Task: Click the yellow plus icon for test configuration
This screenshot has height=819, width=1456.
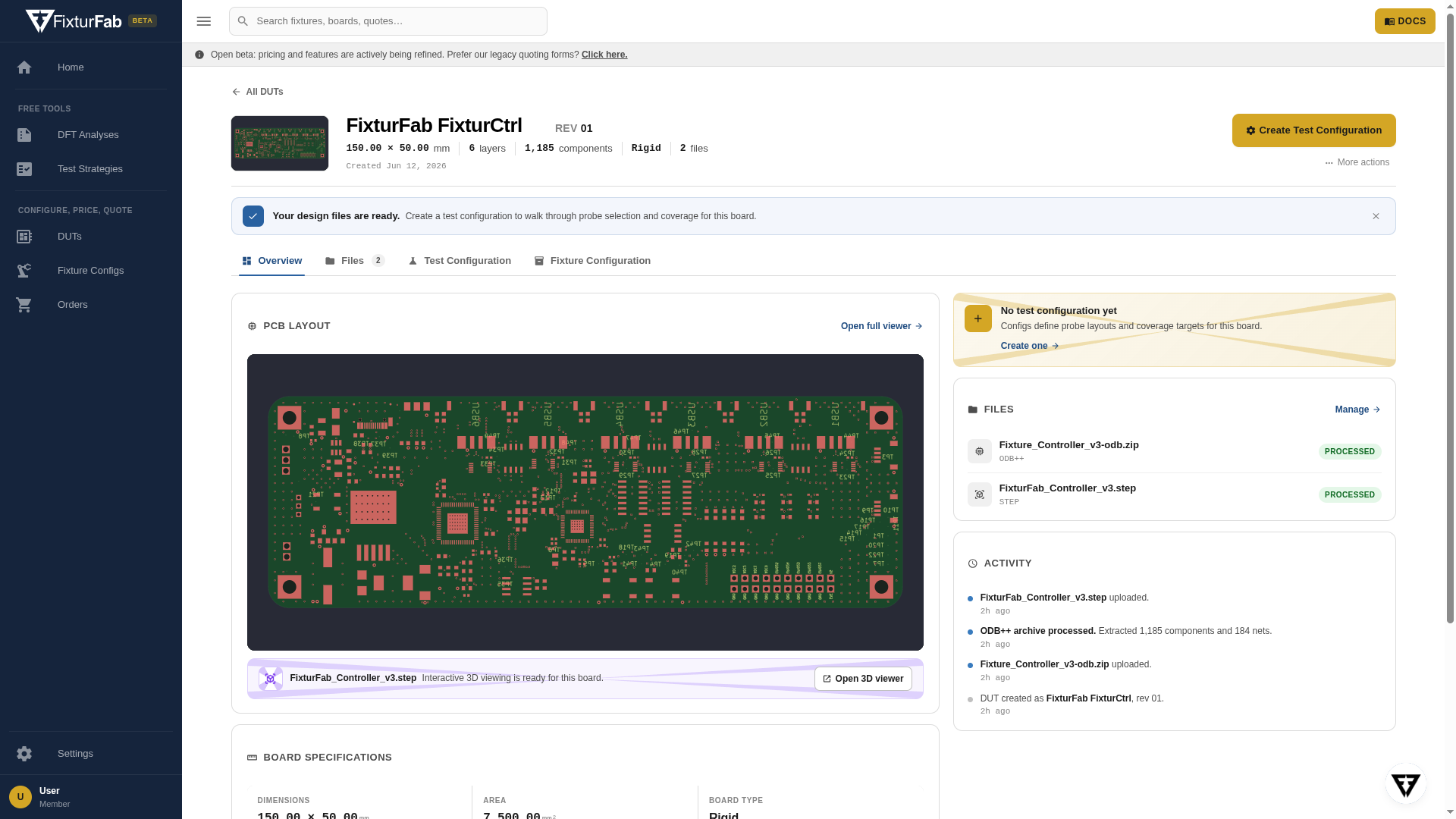Action: pos(978,318)
